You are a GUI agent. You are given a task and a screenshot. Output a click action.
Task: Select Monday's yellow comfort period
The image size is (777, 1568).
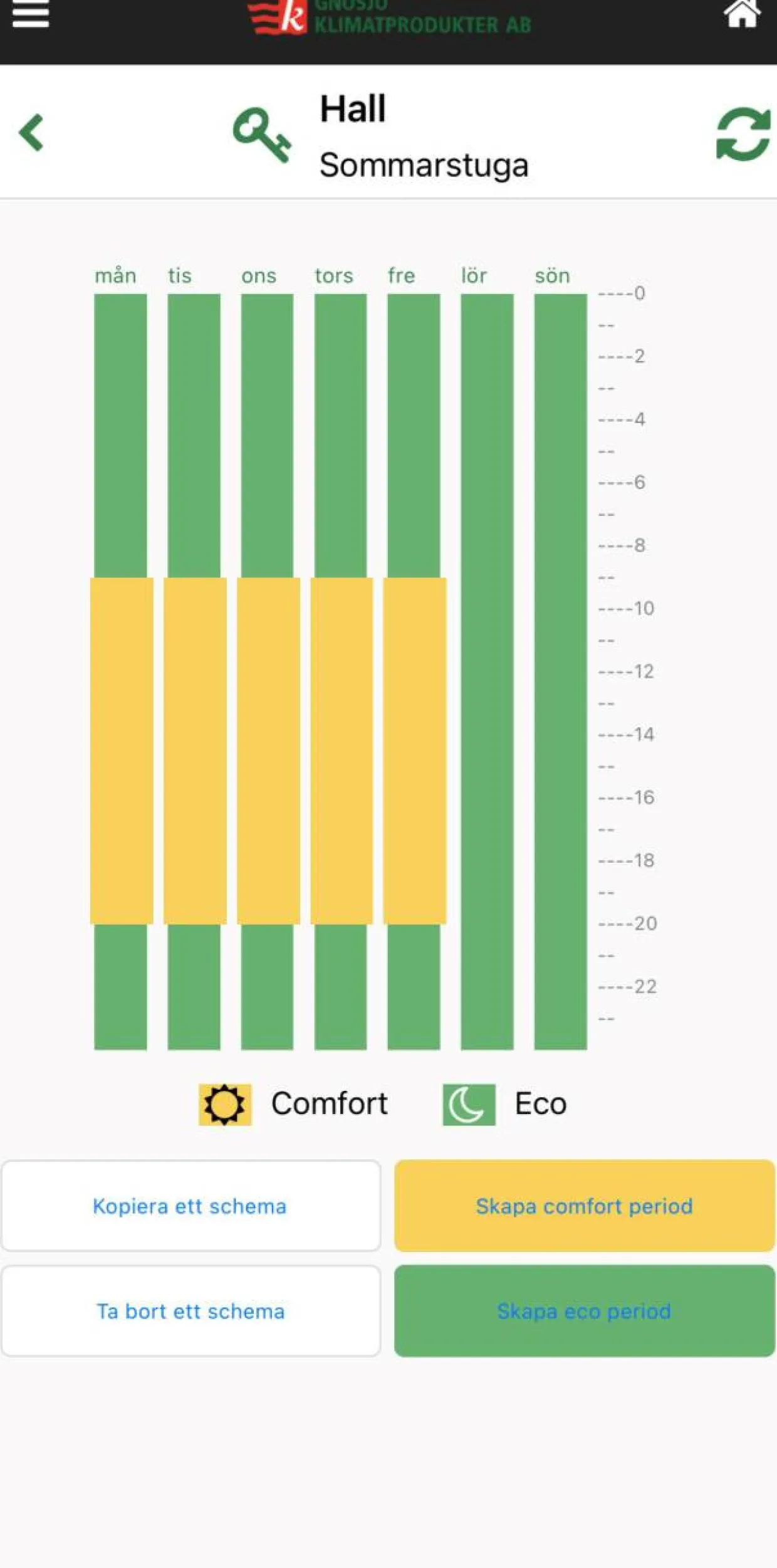(122, 750)
